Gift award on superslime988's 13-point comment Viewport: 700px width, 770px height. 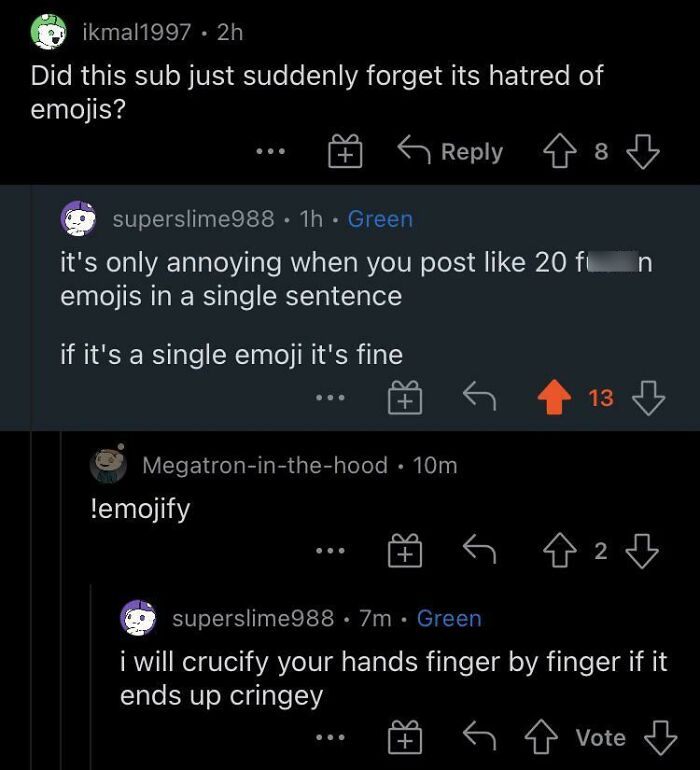coord(404,399)
